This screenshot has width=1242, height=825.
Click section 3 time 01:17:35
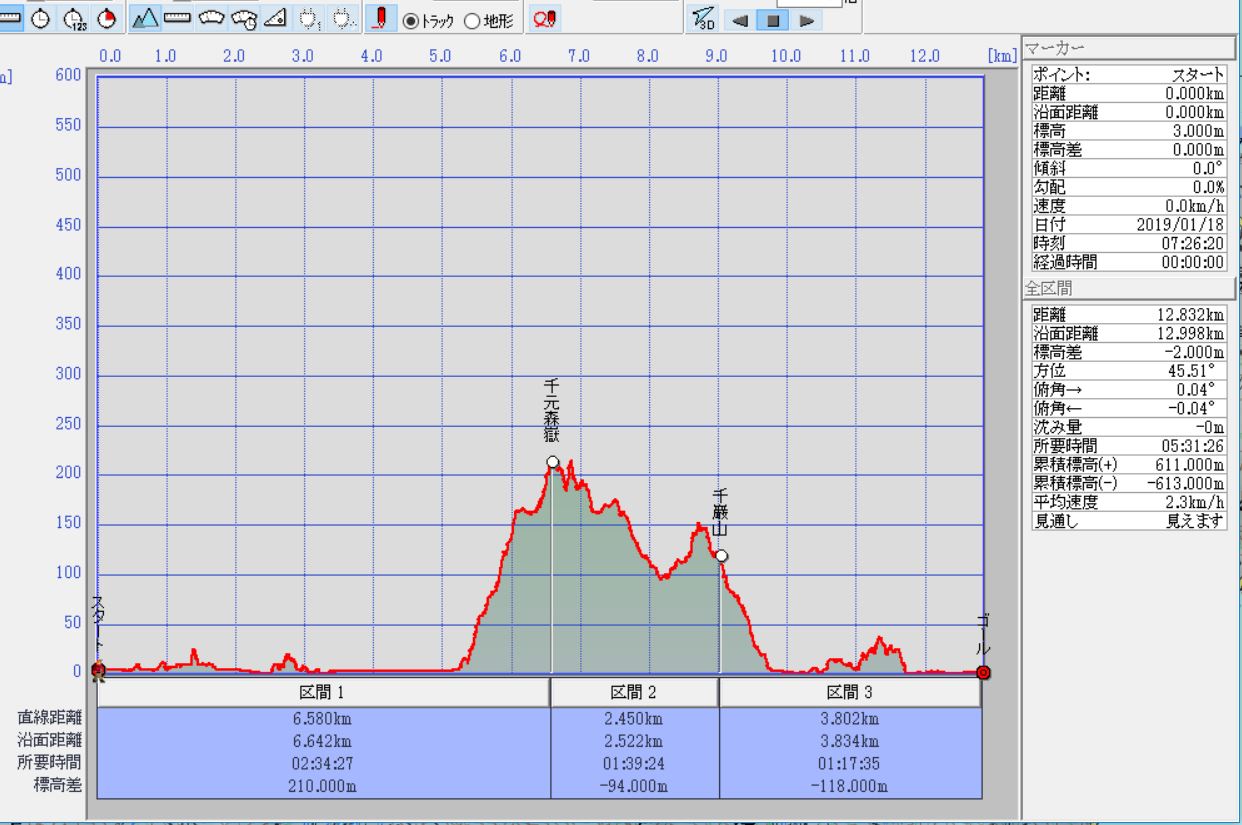850,762
